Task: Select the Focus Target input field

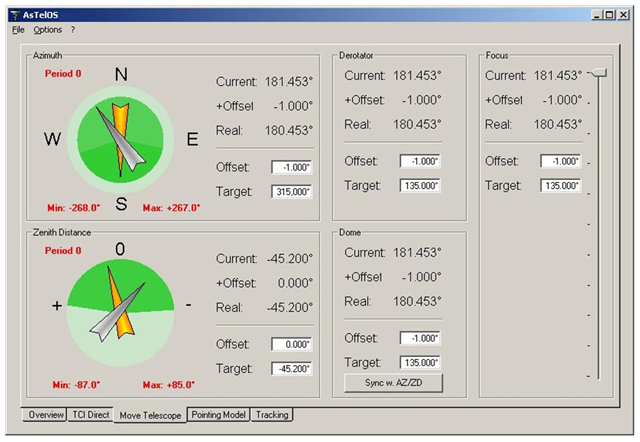Action: point(561,185)
